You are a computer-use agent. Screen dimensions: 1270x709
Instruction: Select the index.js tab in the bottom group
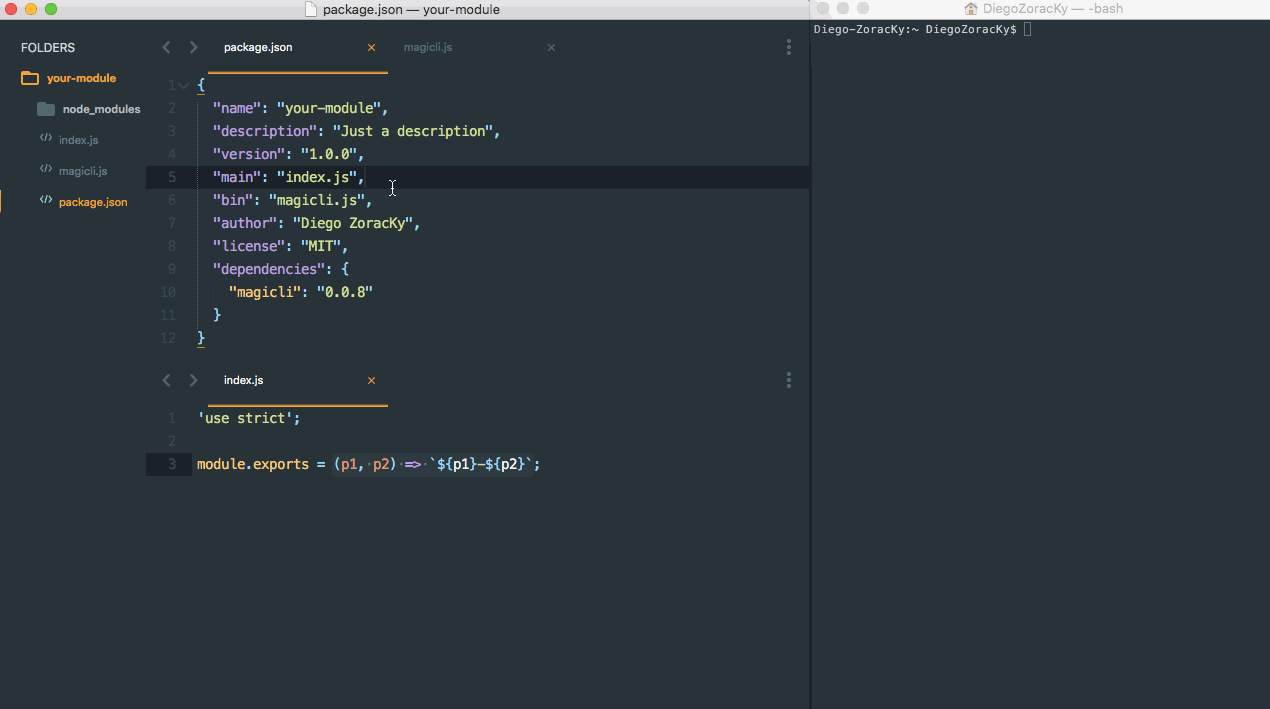243,380
